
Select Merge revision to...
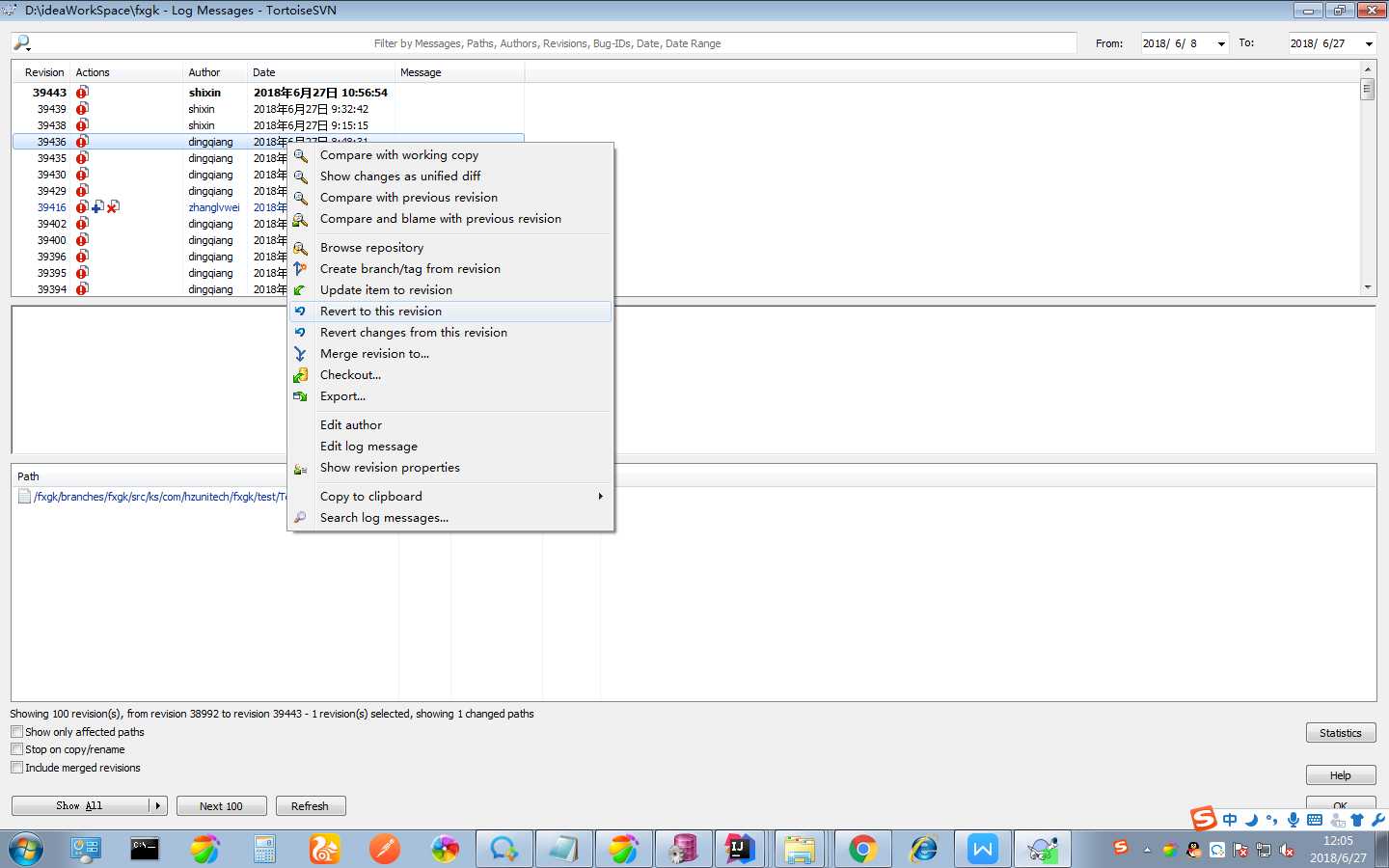tap(374, 354)
